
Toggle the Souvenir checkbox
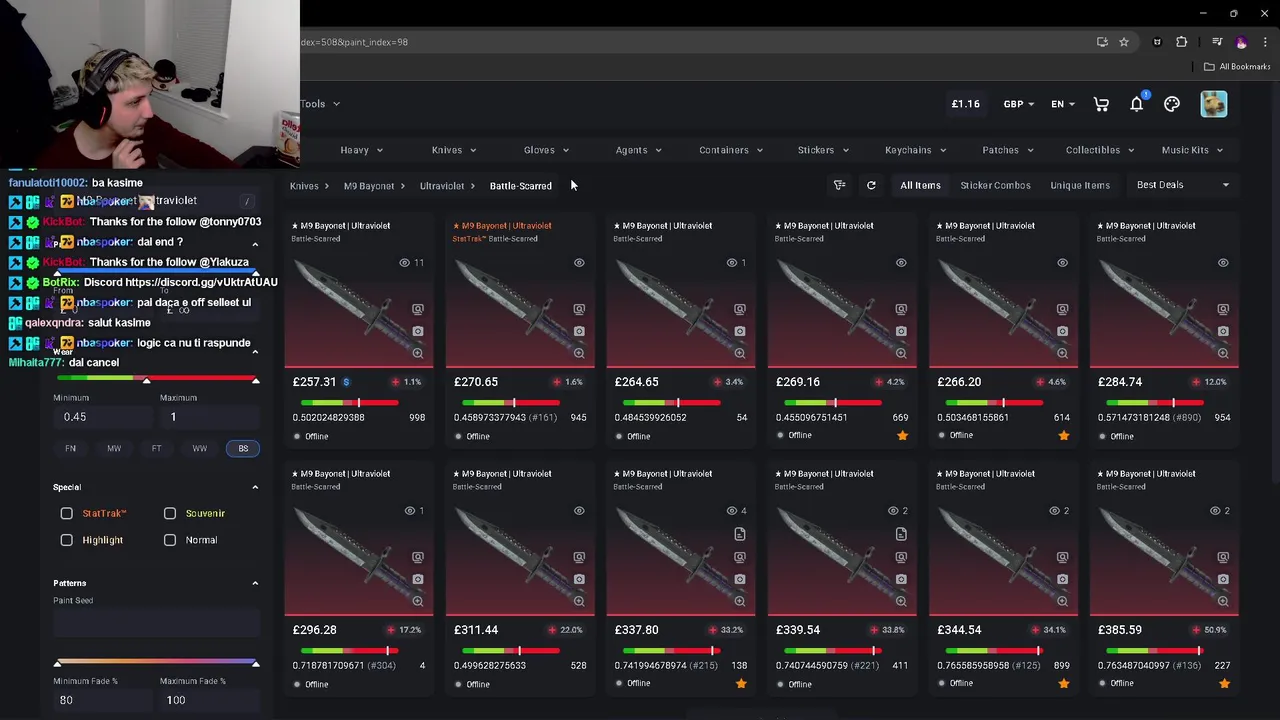click(x=170, y=513)
